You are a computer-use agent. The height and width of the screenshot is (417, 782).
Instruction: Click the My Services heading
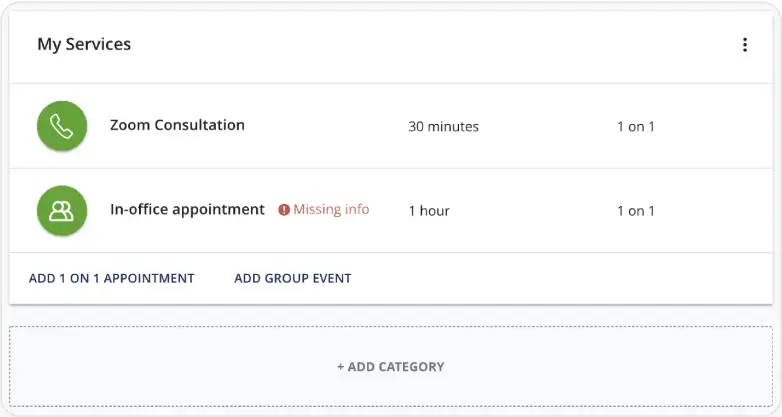[84, 44]
